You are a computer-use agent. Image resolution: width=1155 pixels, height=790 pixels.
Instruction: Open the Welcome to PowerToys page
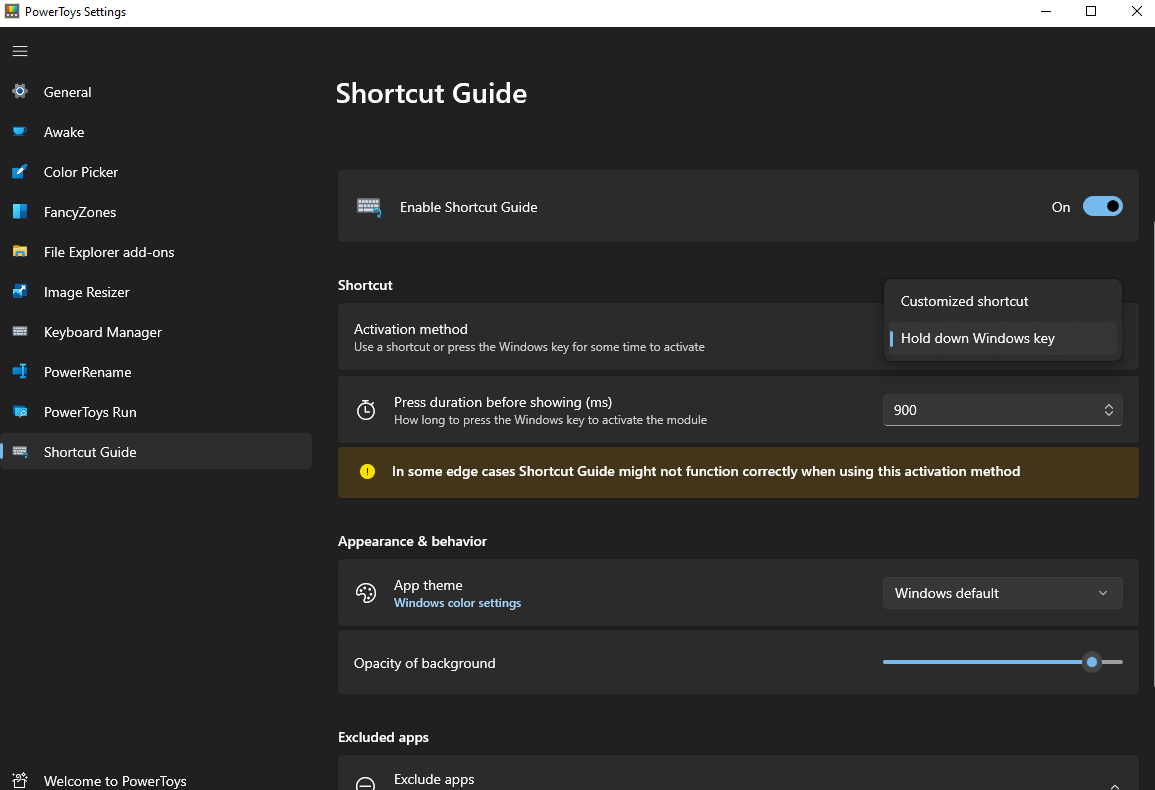(115, 780)
